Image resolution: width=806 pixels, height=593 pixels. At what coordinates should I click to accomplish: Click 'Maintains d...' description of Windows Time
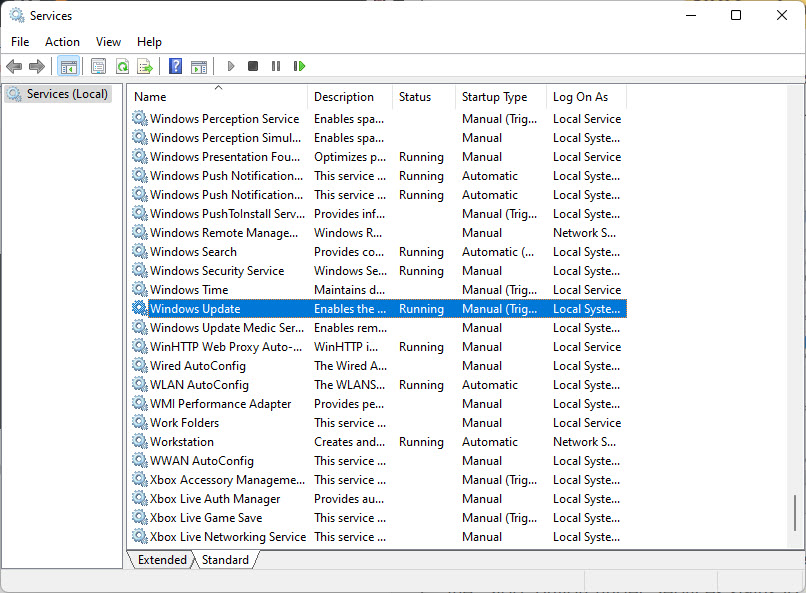[350, 290]
